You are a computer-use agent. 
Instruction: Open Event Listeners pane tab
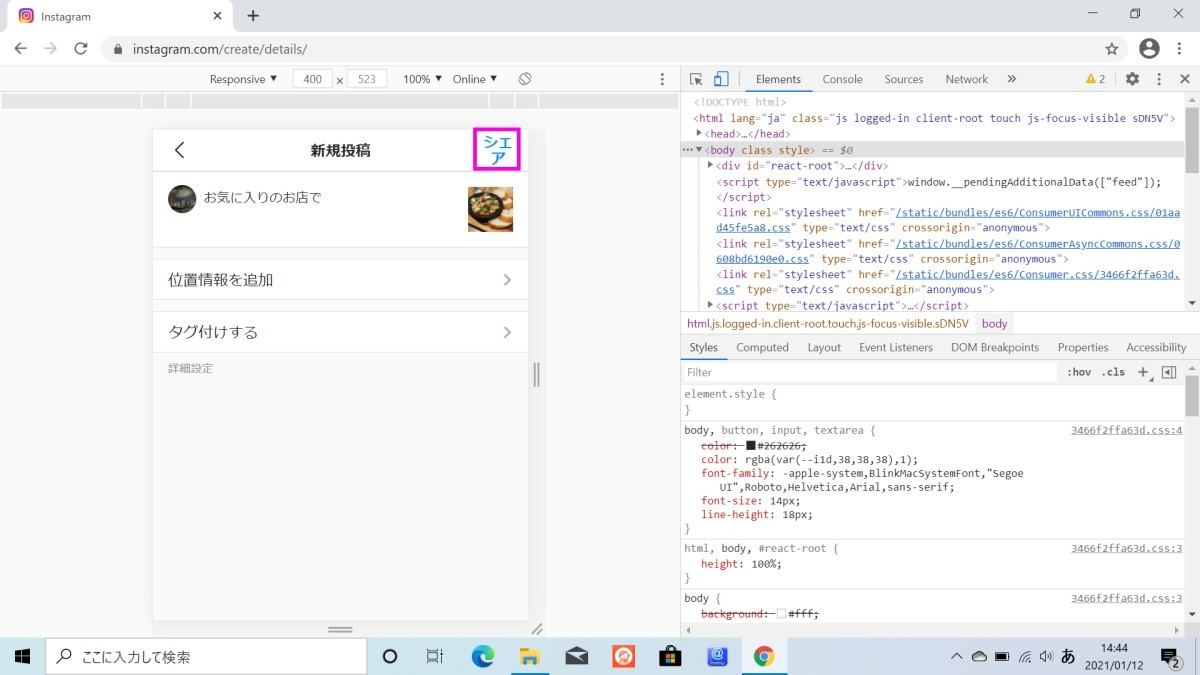click(895, 347)
